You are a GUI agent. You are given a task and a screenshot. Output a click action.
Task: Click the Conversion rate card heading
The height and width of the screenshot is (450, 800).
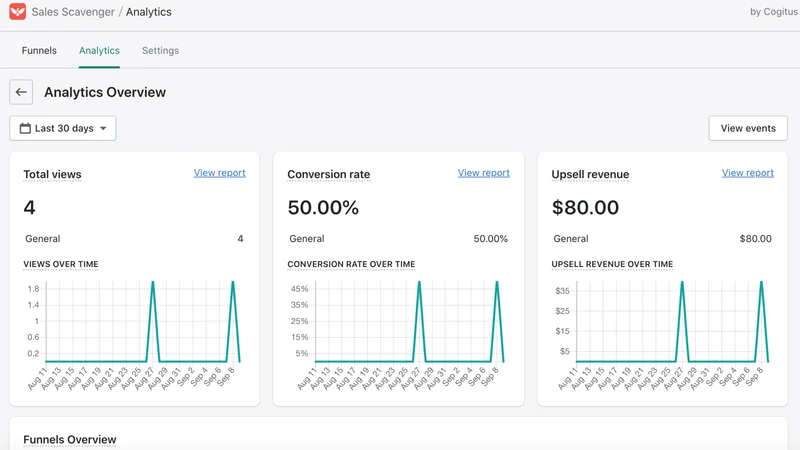[329, 174]
